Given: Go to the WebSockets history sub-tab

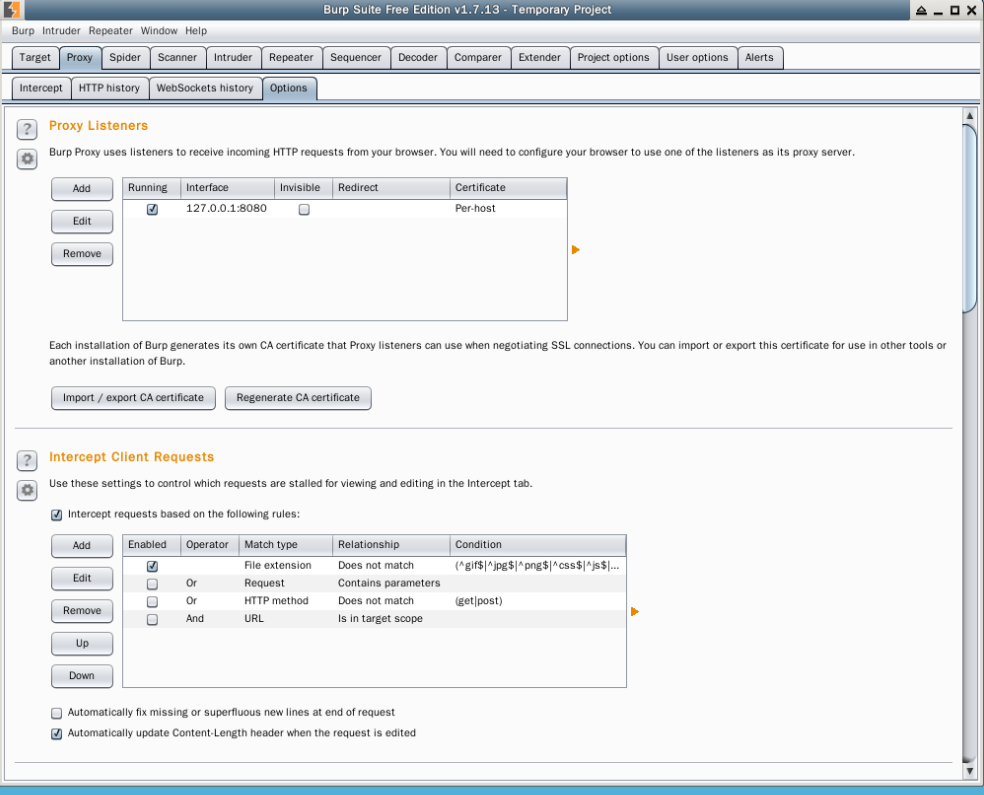Looking at the screenshot, I should click(205, 88).
